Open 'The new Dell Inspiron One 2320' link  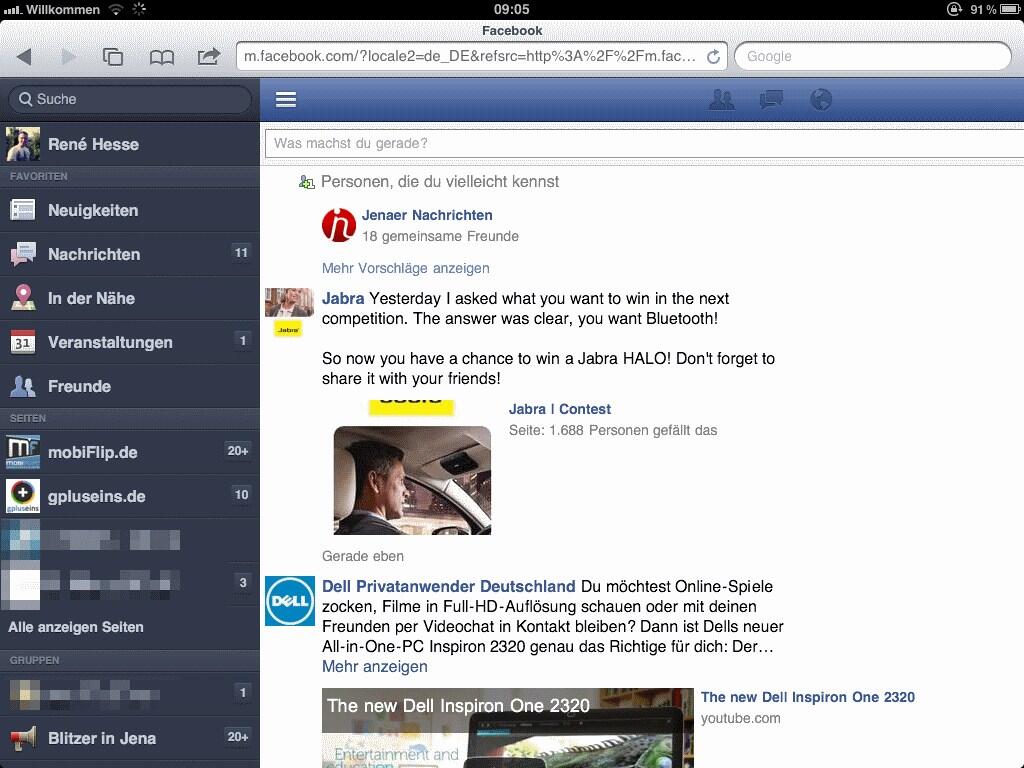click(x=808, y=697)
